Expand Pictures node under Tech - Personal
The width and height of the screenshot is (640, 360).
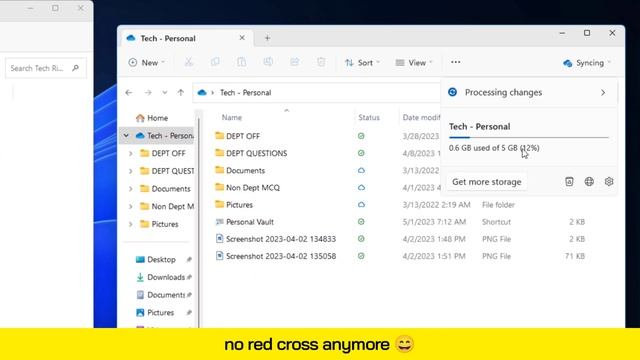point(131,224)
